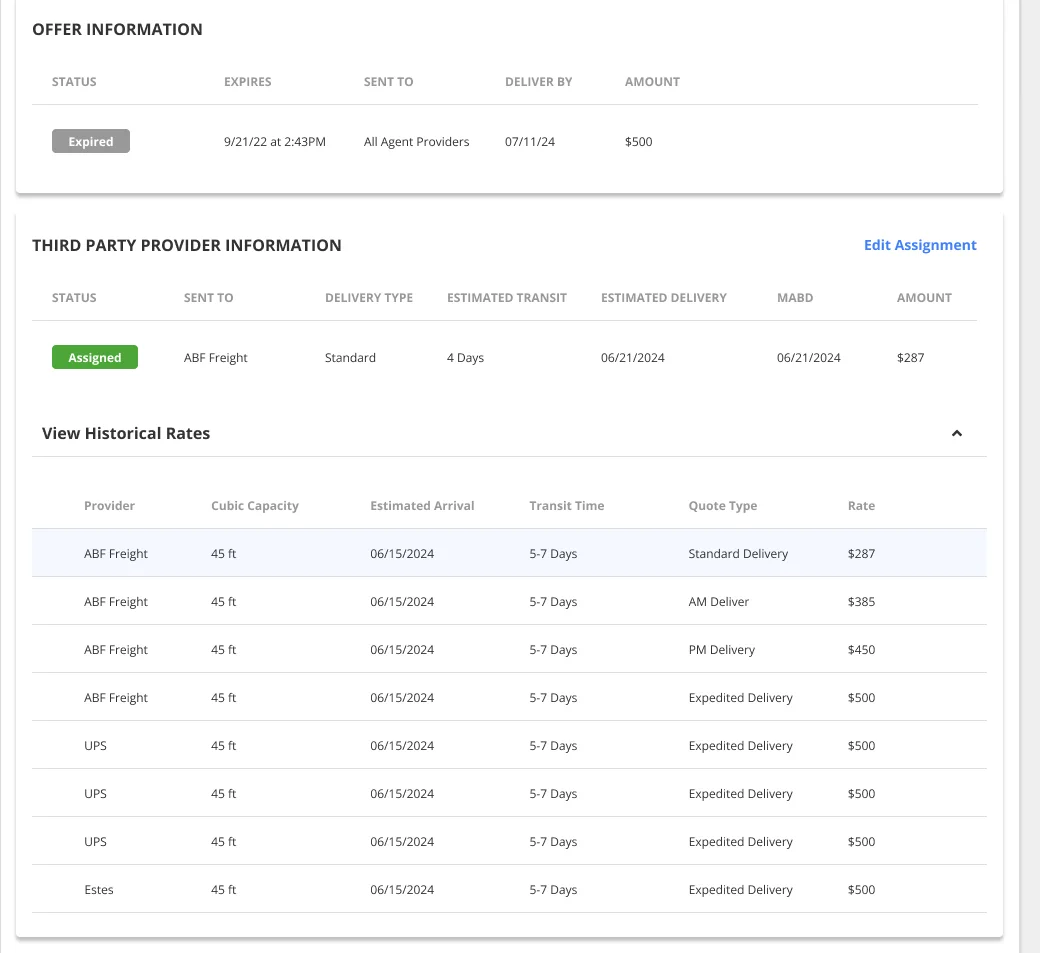
Task: Collapse View Historical Rates with the chevron
Action: [x=956, y=433]
